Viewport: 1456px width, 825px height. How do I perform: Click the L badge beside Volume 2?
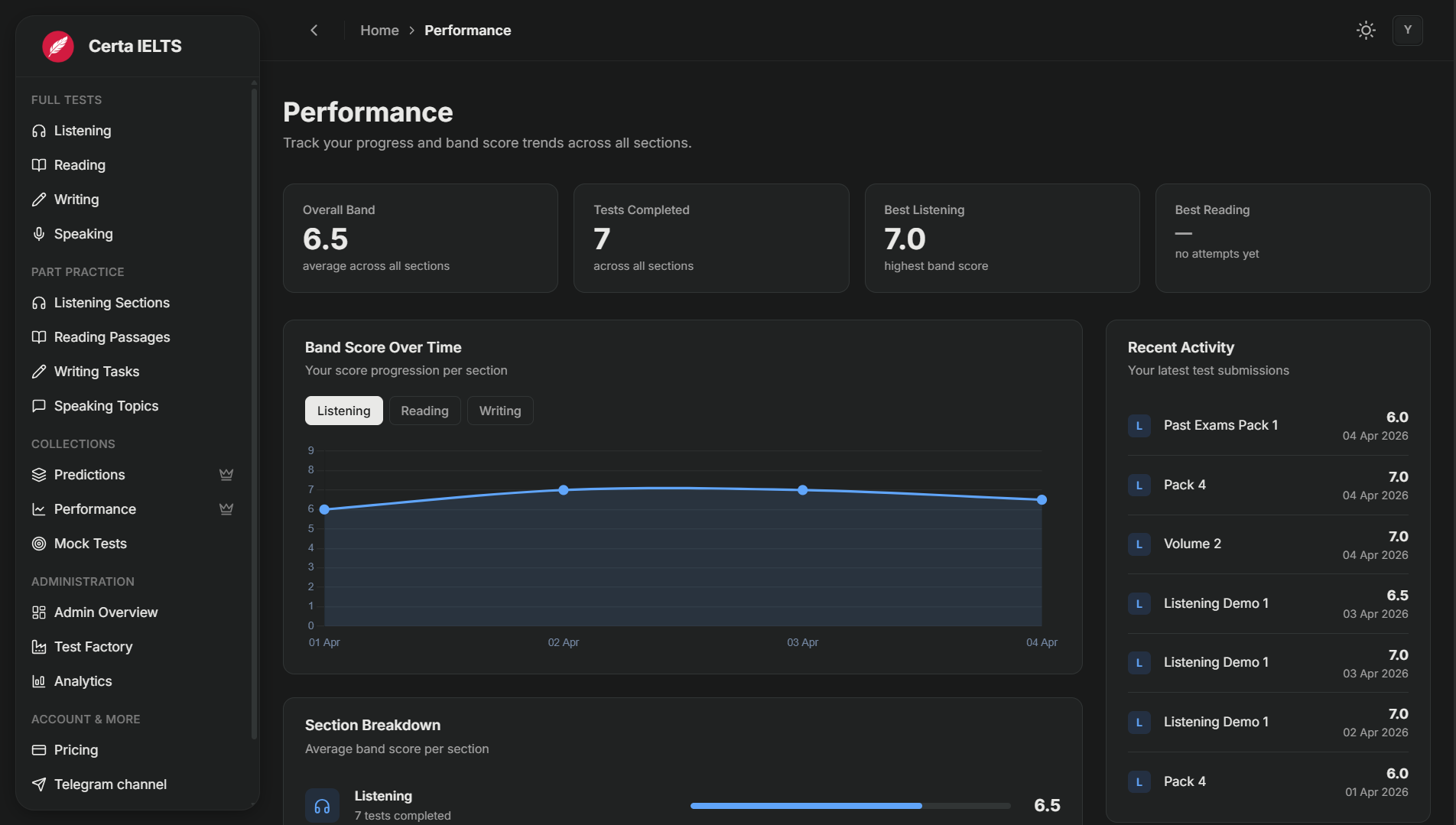tap(1139, 544)
